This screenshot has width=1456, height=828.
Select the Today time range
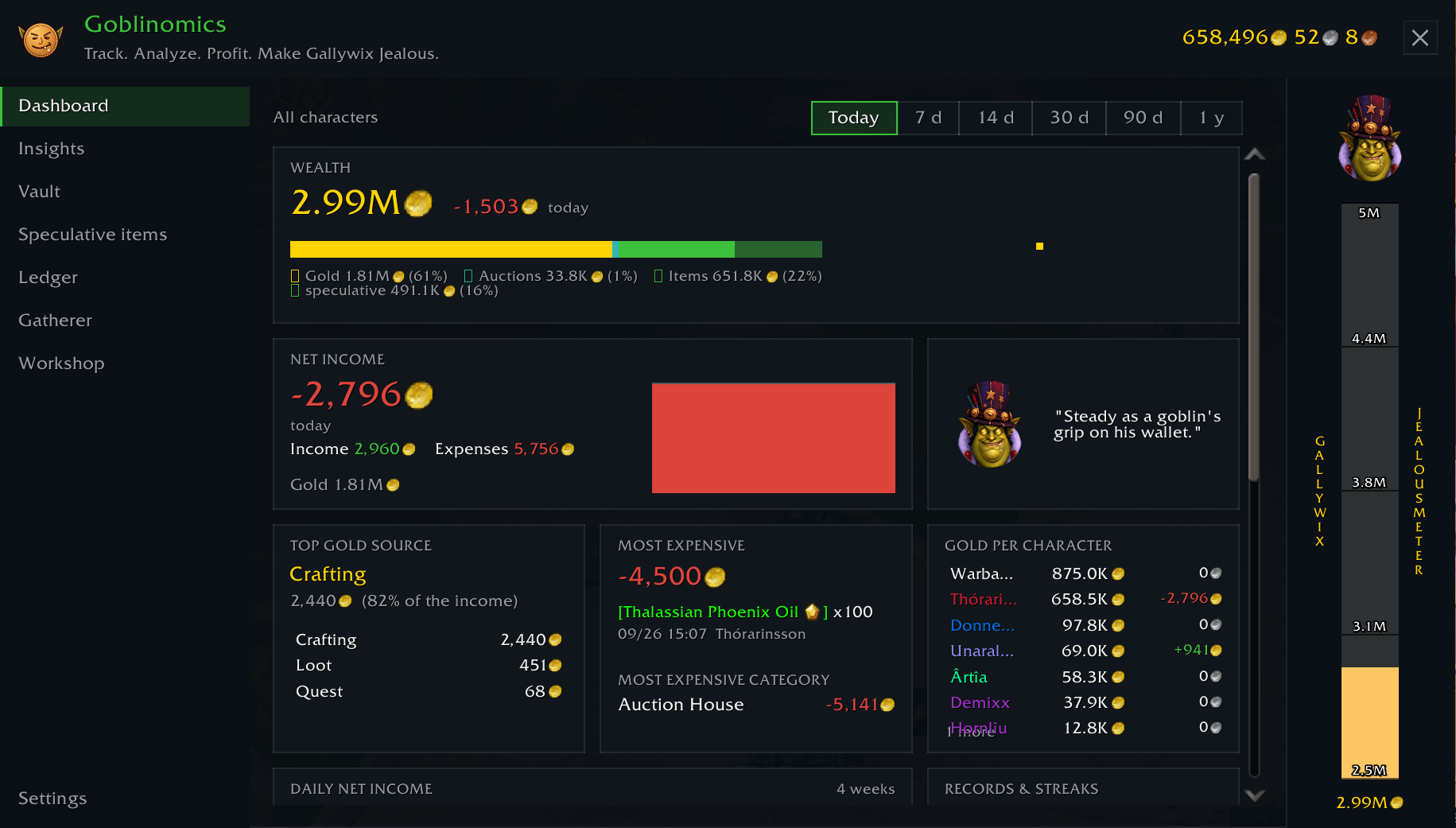[854, 118]
